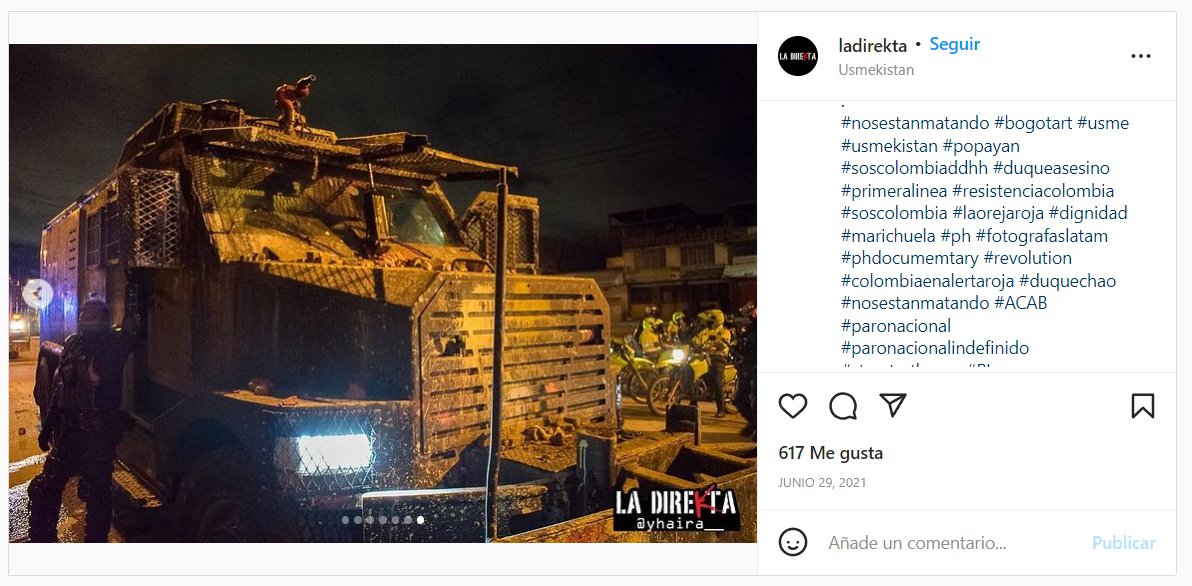The width and height of the screenshot is (1192, 586).
Task: Click Seguir to follow ladirekta
Action: click(x=955, y=45)
